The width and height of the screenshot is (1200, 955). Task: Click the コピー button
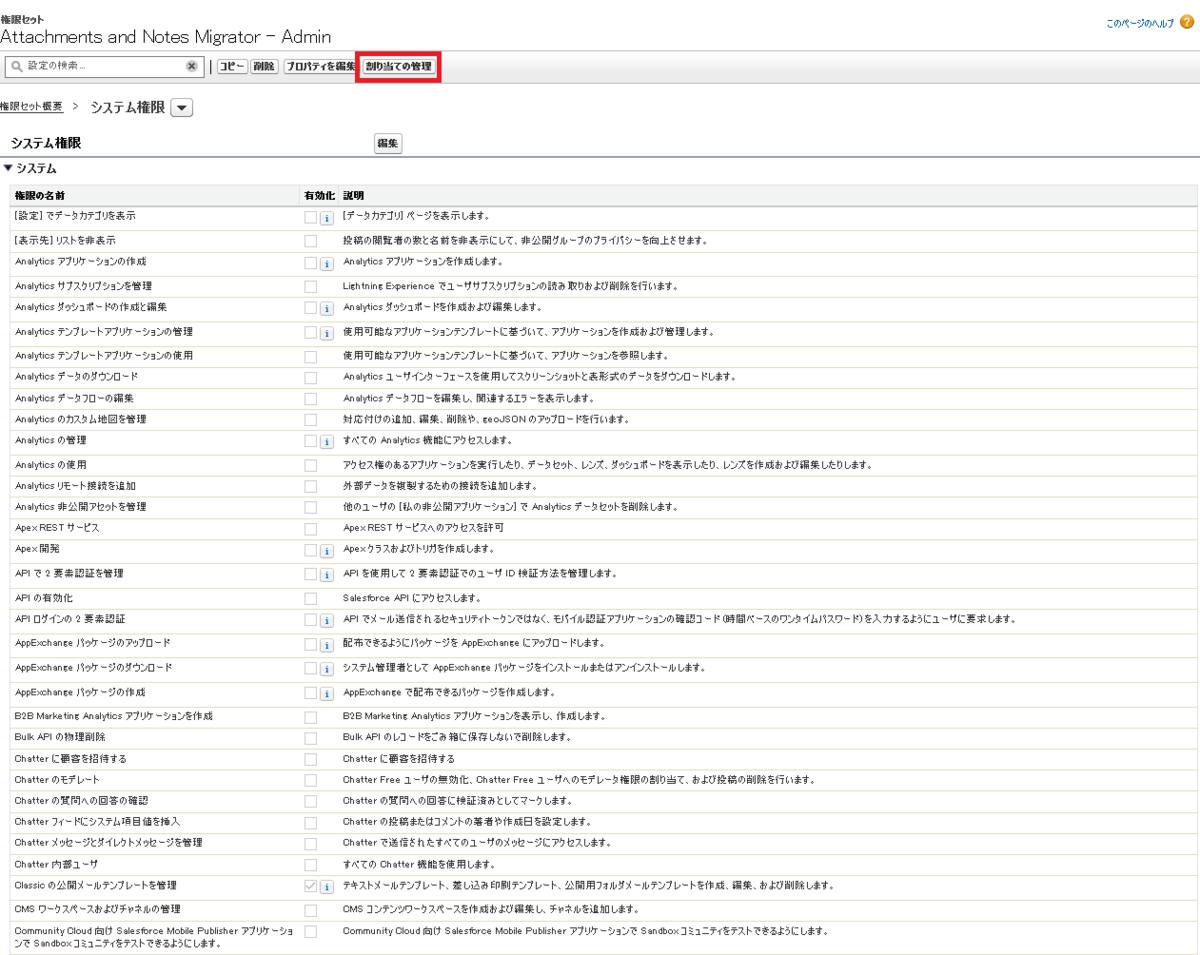pyautogui.click(x=232, y=67)
